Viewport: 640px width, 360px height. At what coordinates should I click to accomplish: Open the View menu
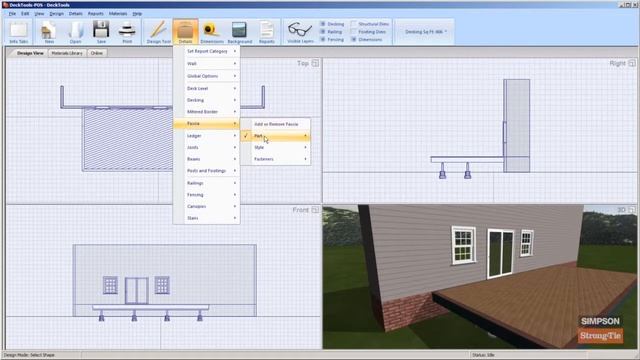(39, 13)
